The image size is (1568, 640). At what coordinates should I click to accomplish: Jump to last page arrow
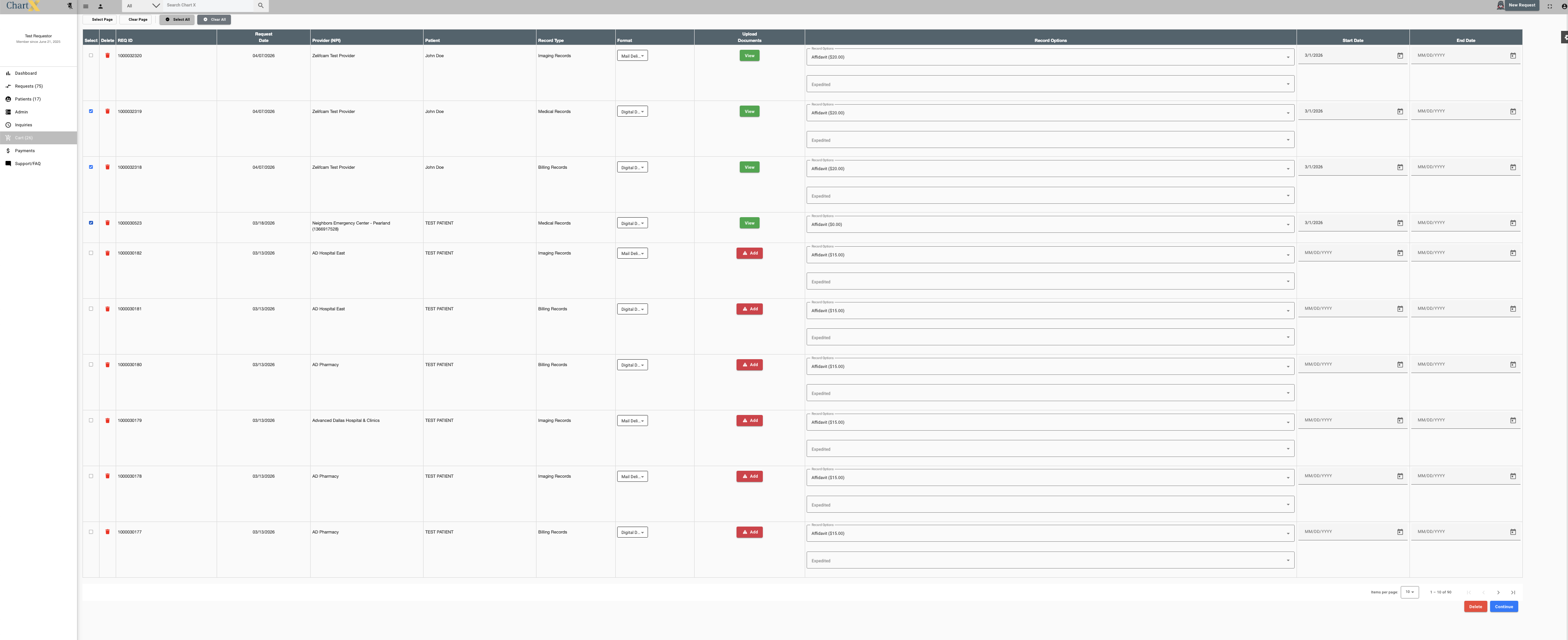tap(1513, 593)
